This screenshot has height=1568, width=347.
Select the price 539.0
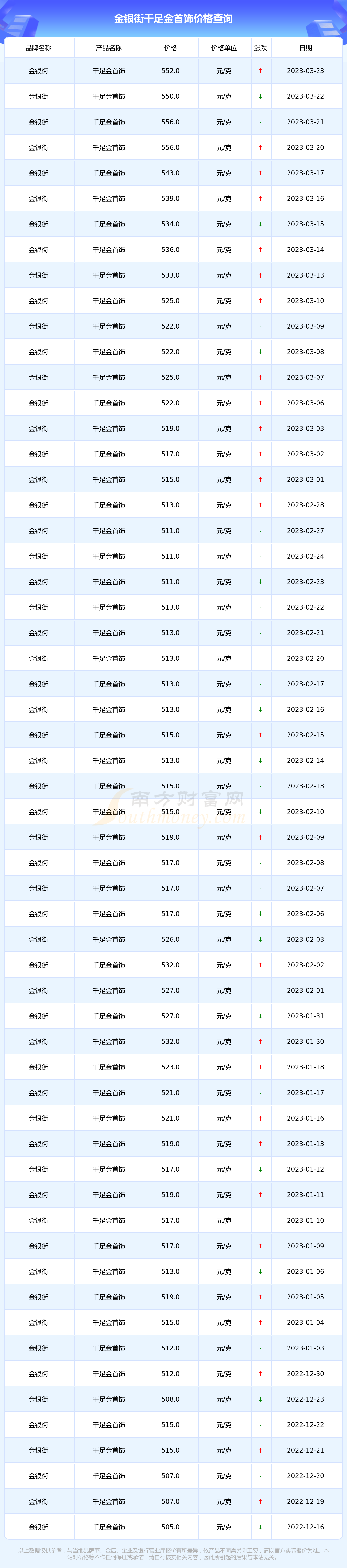pyautogui.click(x=171, y=199)
